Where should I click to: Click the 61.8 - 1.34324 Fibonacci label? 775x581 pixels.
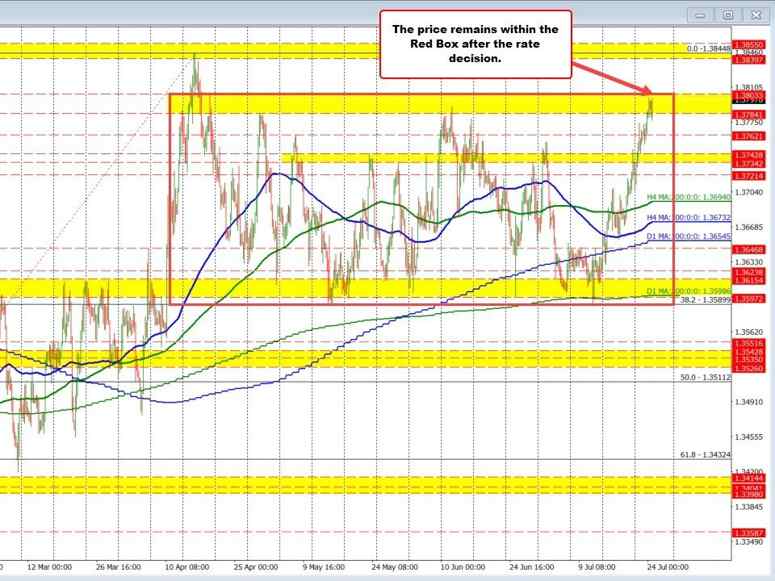(x=706, y=454)
